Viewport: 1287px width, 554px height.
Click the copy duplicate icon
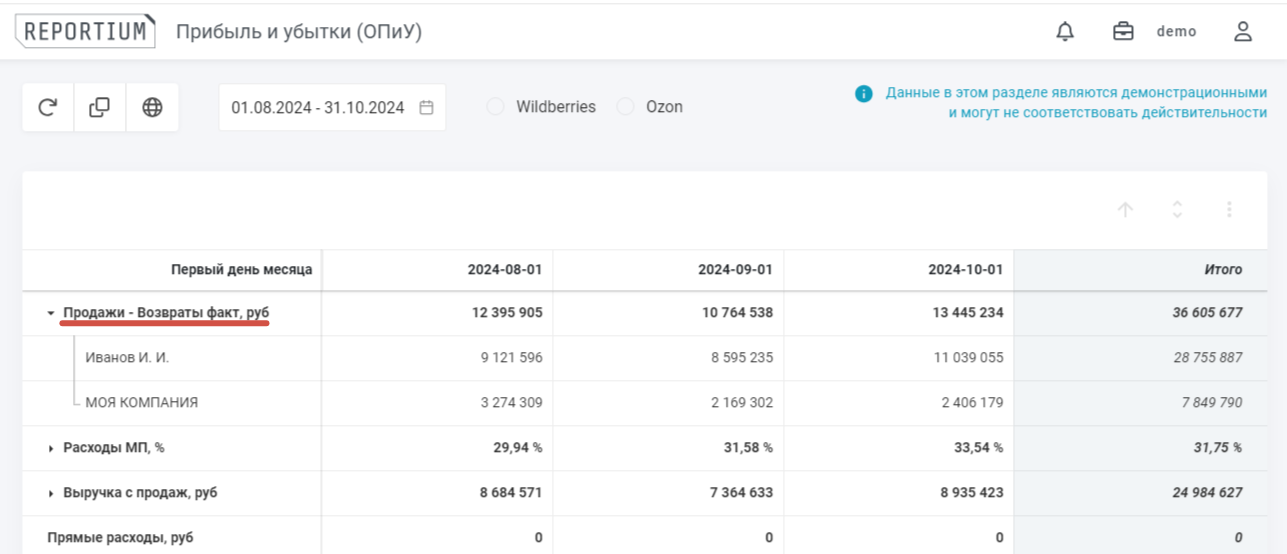tap(100, 107)
